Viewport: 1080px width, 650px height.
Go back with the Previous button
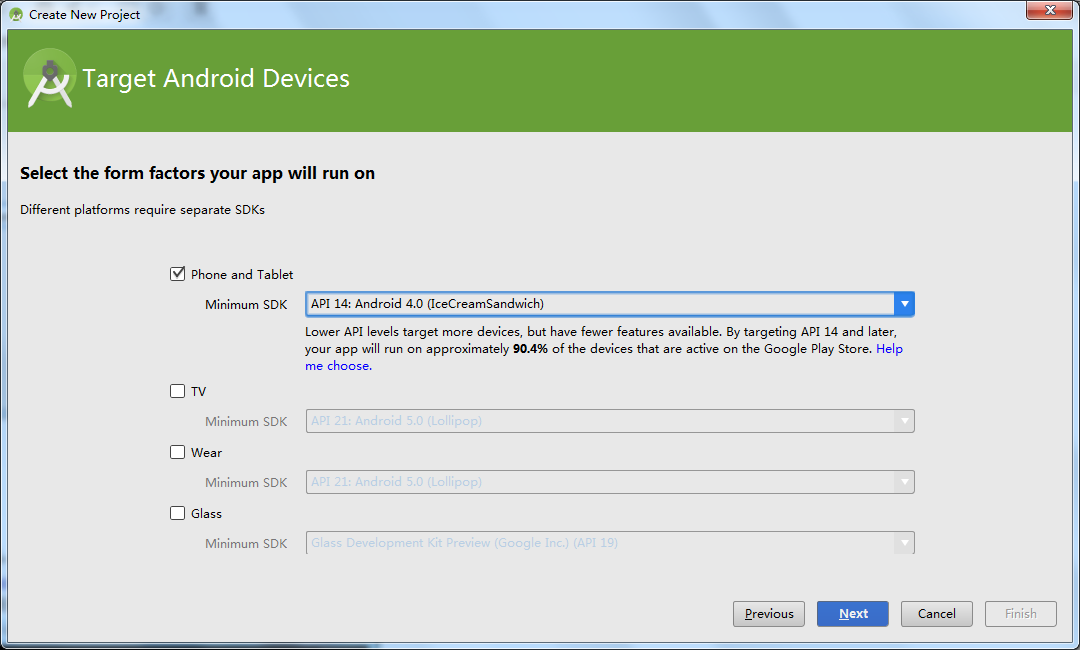pyautogui.click(x=769, y=614)
